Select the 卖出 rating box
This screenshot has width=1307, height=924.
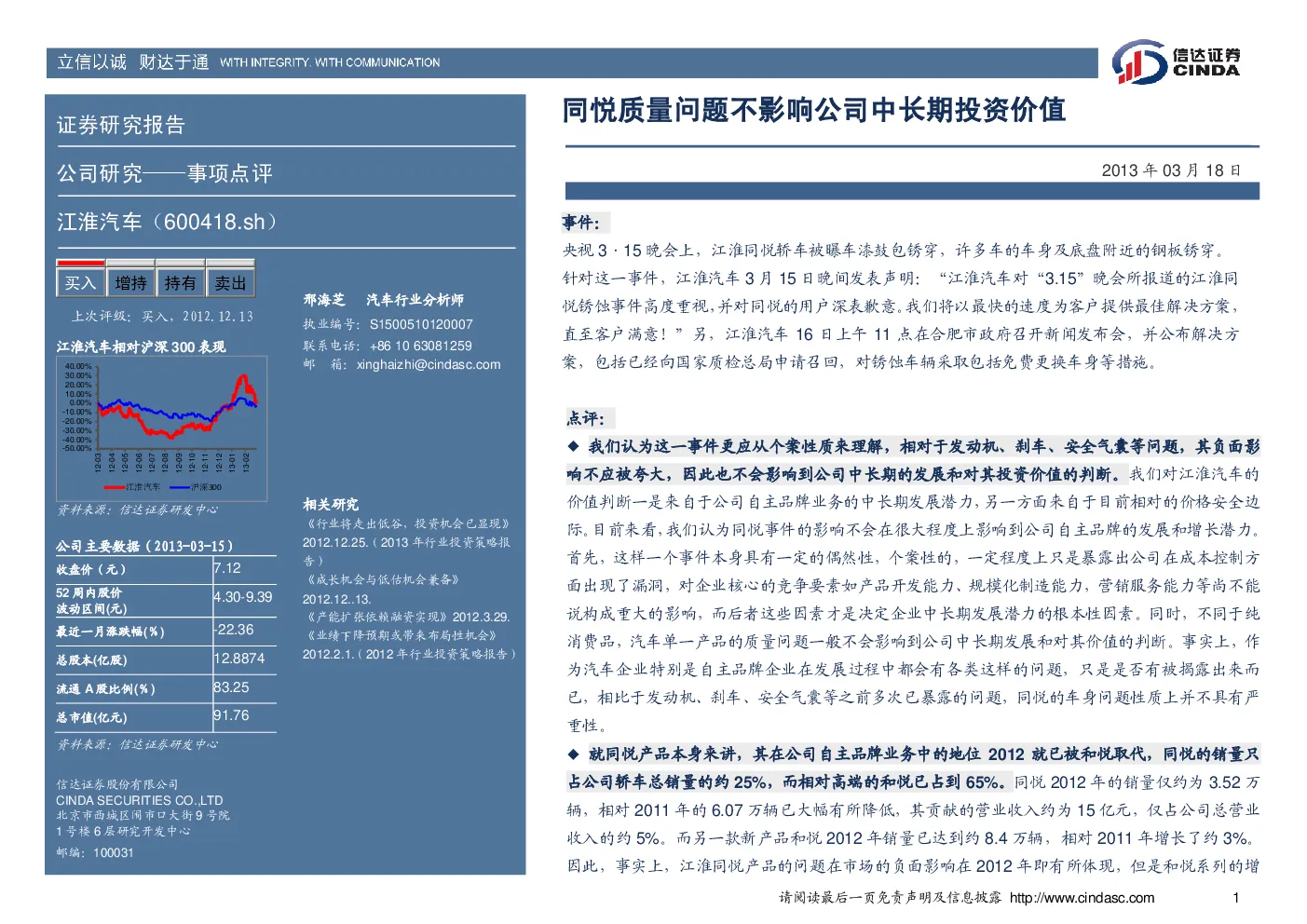[x=230, y=282]
